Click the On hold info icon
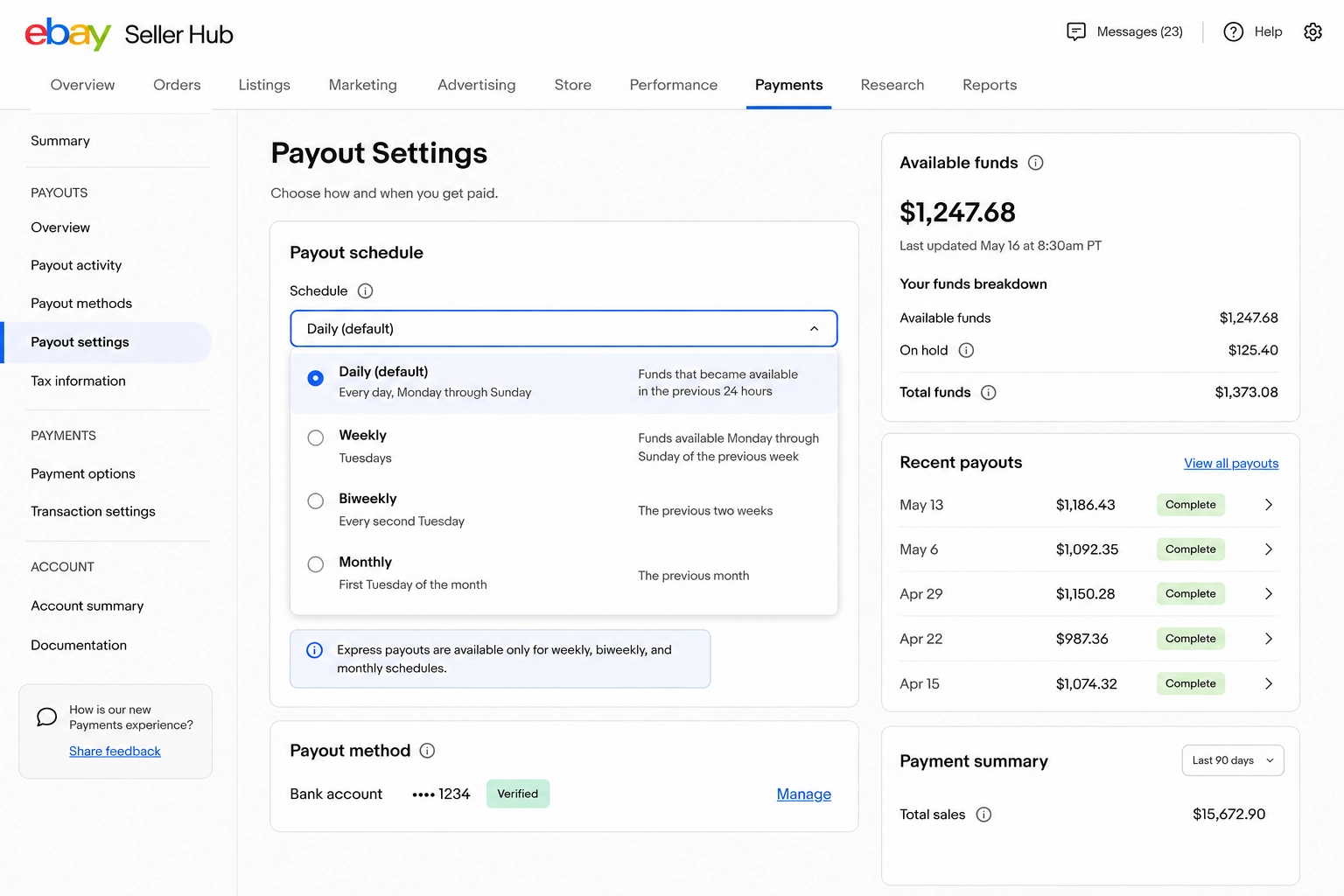 coord(966,350)
